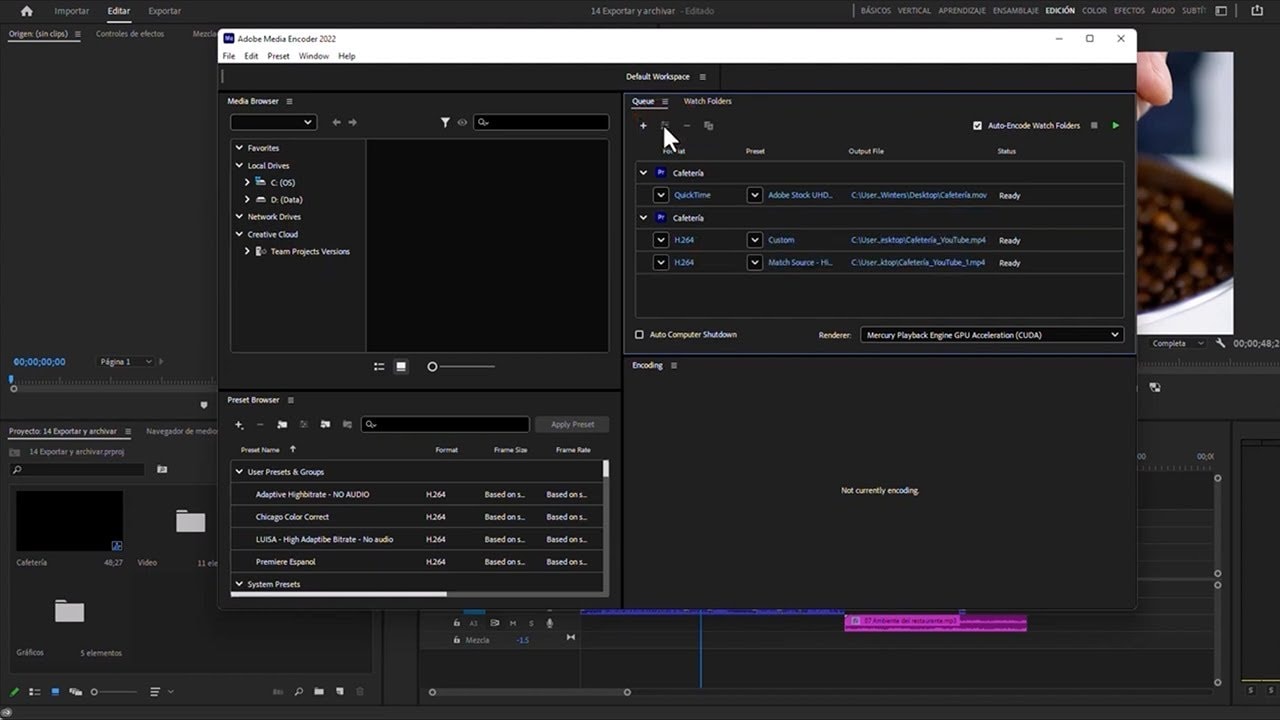
Task: Click the preset group folder icon in Preset Browser
Action: pos(281,424)
